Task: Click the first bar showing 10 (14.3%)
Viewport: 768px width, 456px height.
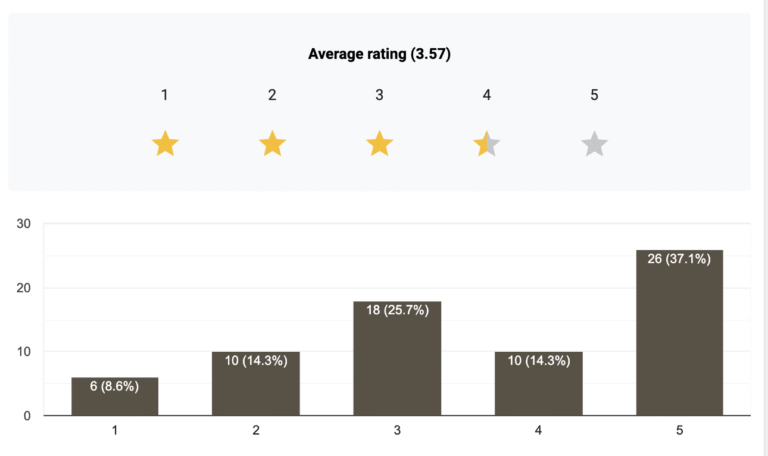Action: [x=256, y=383]
